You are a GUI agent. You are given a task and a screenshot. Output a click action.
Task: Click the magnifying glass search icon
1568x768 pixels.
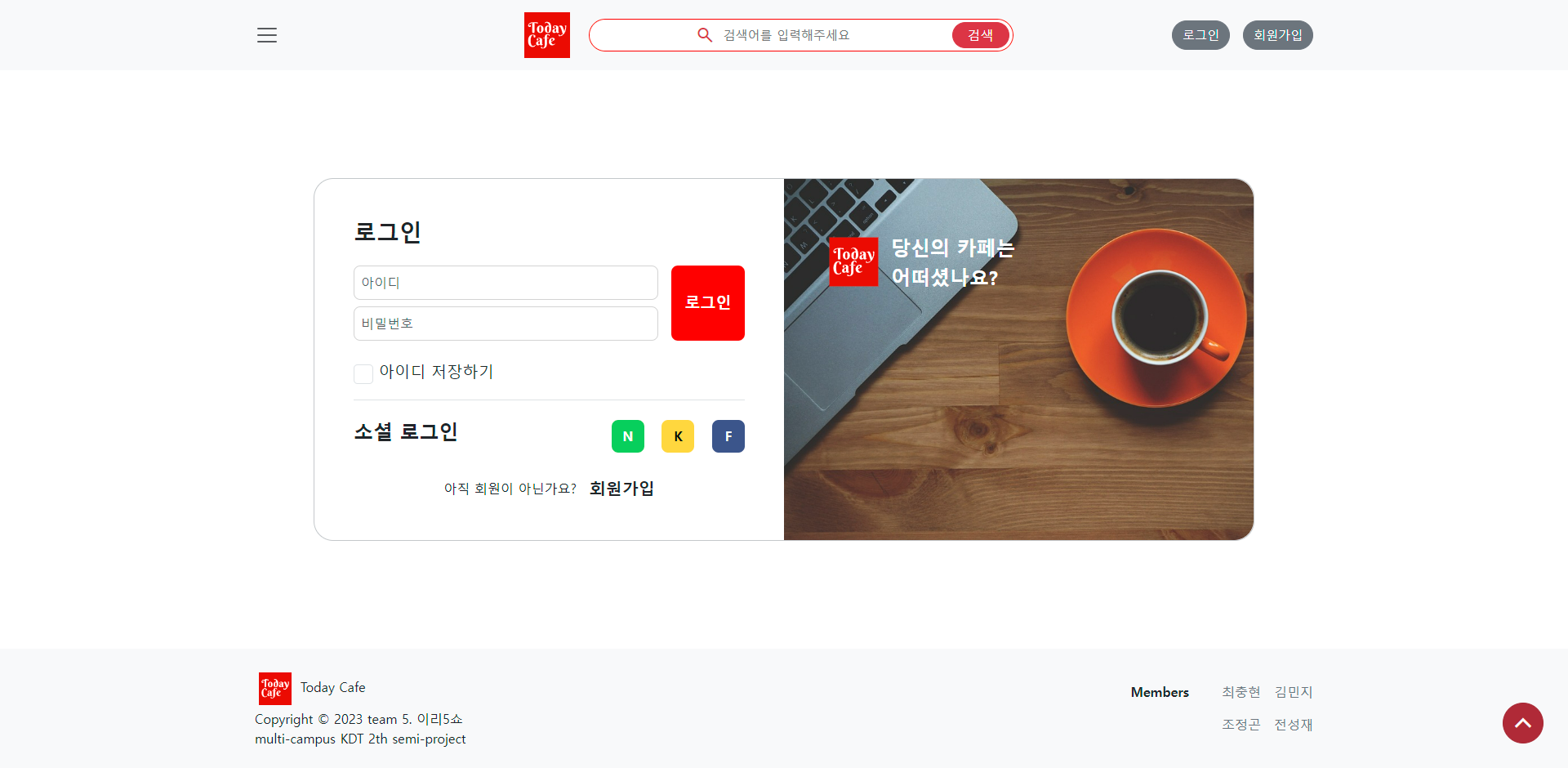tap(705, 35)
